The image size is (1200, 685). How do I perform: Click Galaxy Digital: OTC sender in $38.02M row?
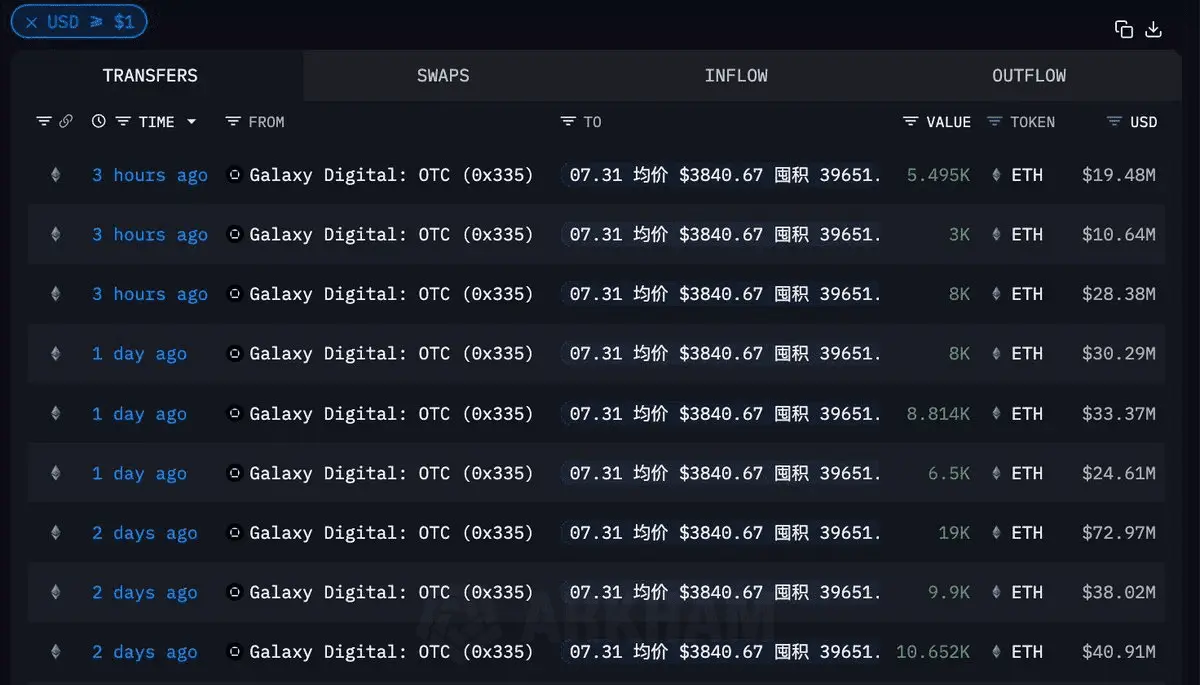point(391,593)
